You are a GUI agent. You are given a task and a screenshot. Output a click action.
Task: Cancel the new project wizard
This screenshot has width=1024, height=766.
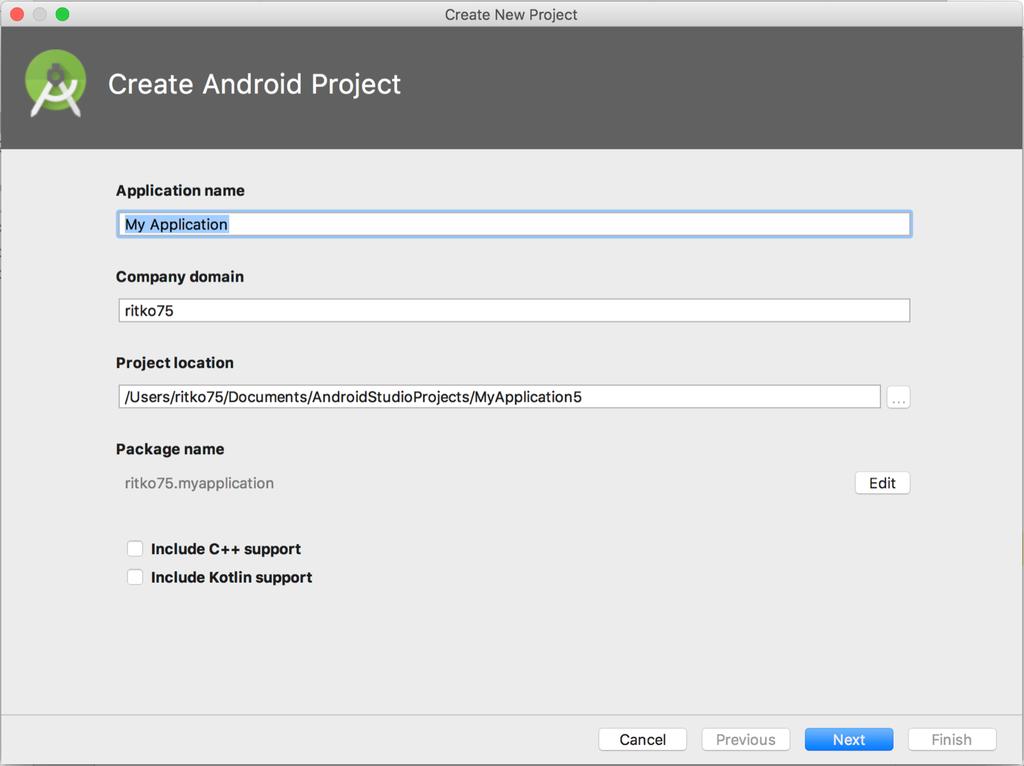[x=643, y=739]
